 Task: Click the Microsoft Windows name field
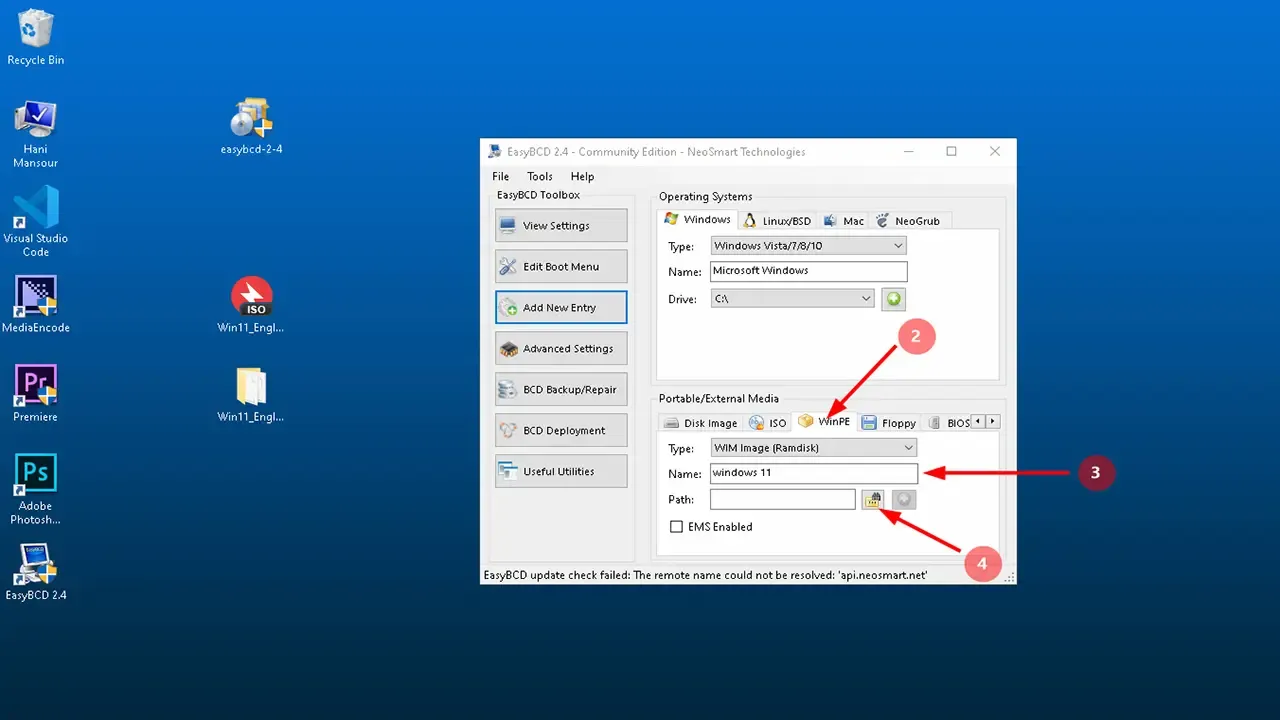point(808,272)
